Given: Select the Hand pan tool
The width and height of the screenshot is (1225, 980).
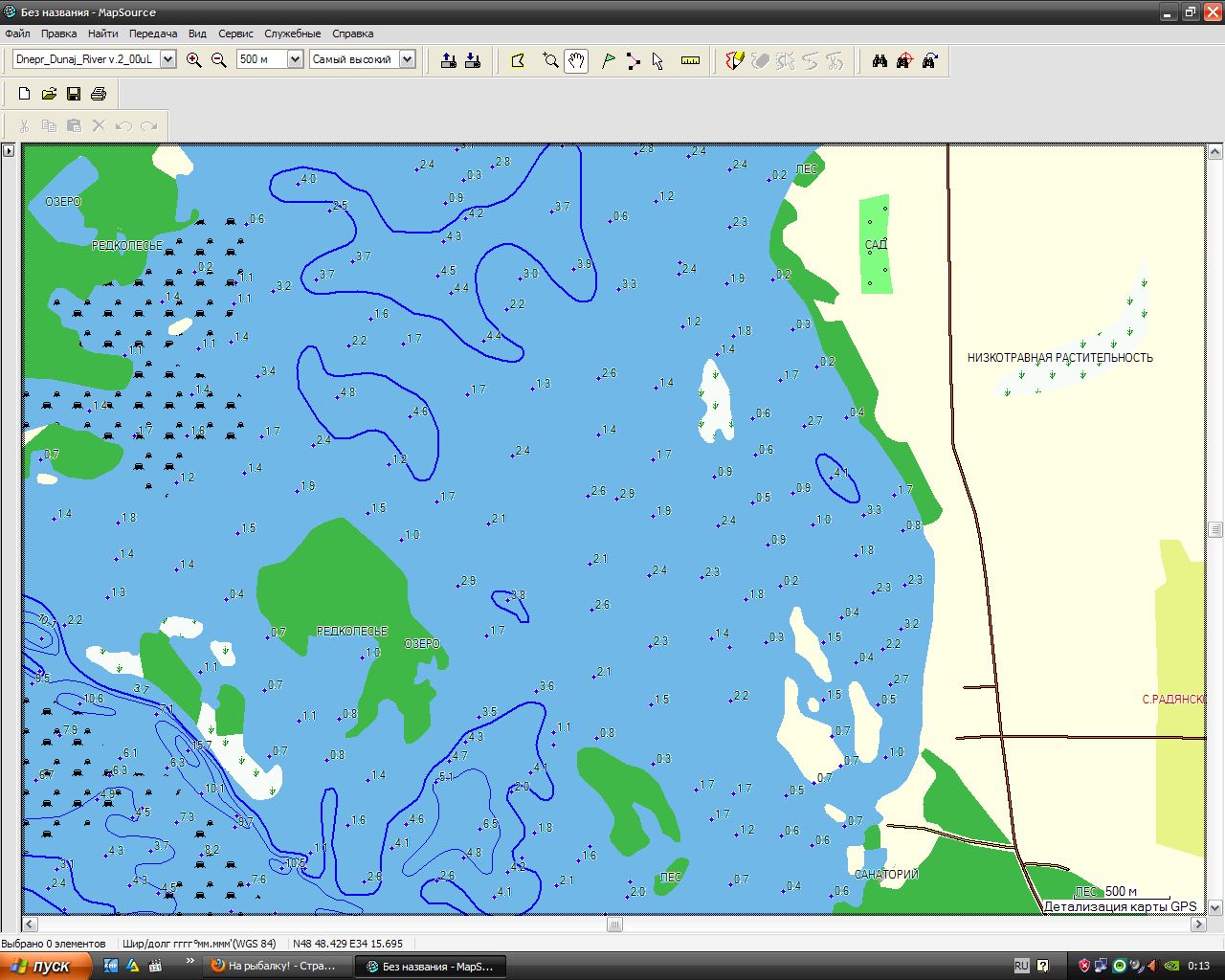Looking at the screenshot, I should (576, 61).
